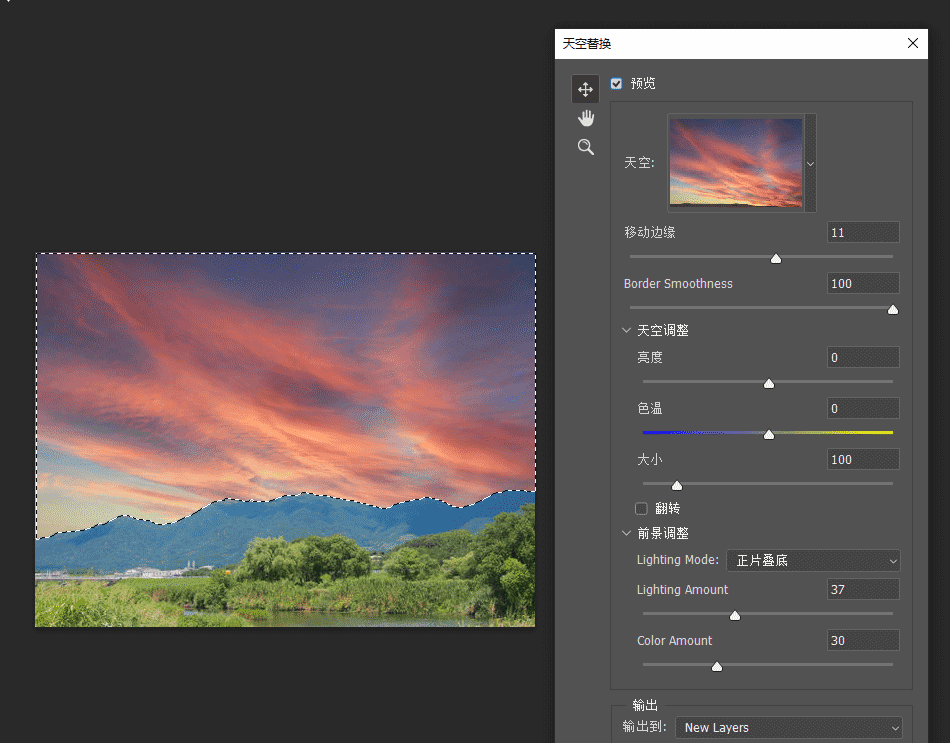Viewport: 950px width, 743px height.
Task: Collapse the 前景调整 section
Action: pyautogui.click(x=627, y=534)
